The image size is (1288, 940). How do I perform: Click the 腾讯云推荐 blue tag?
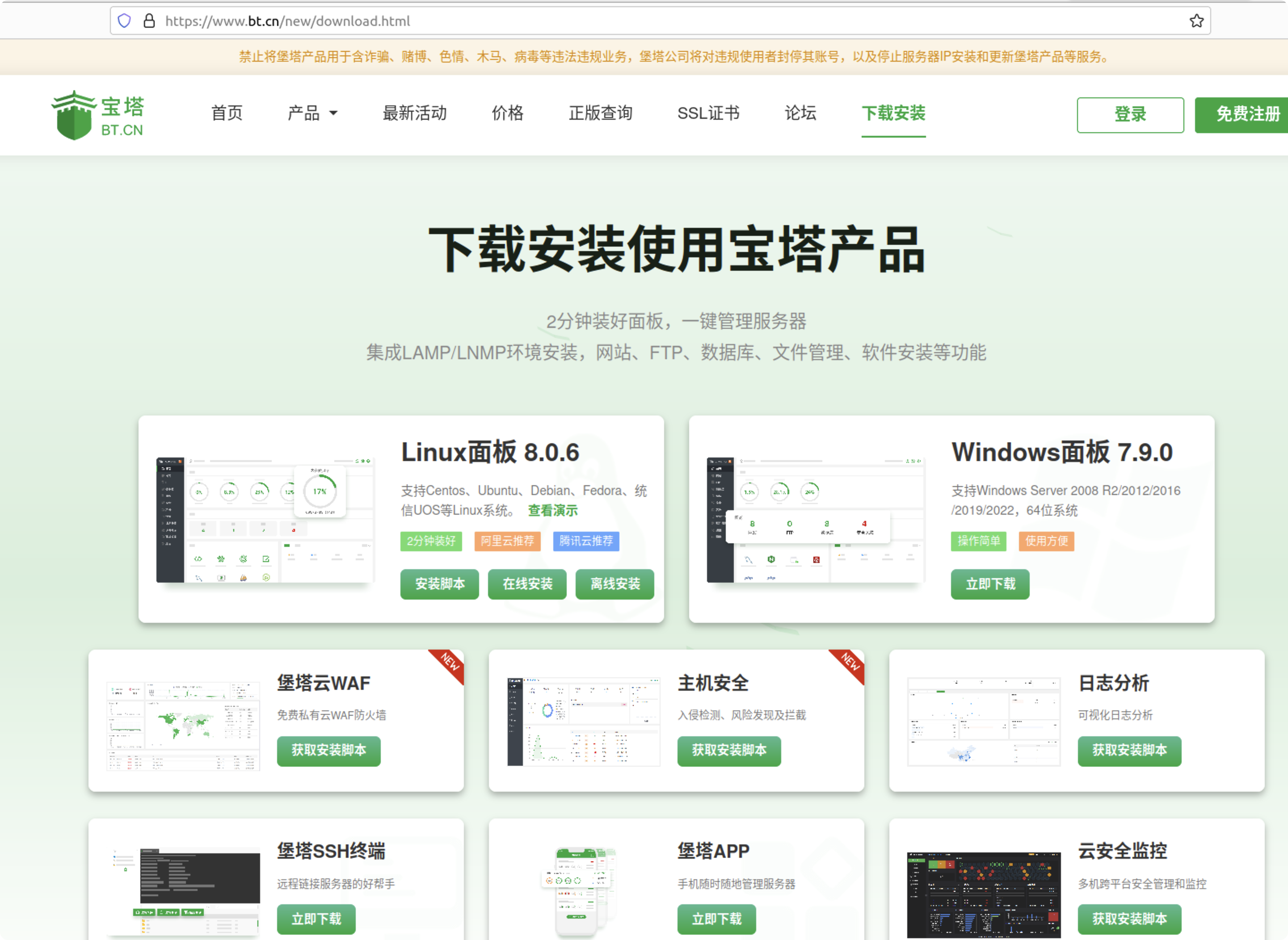point(585,541)
